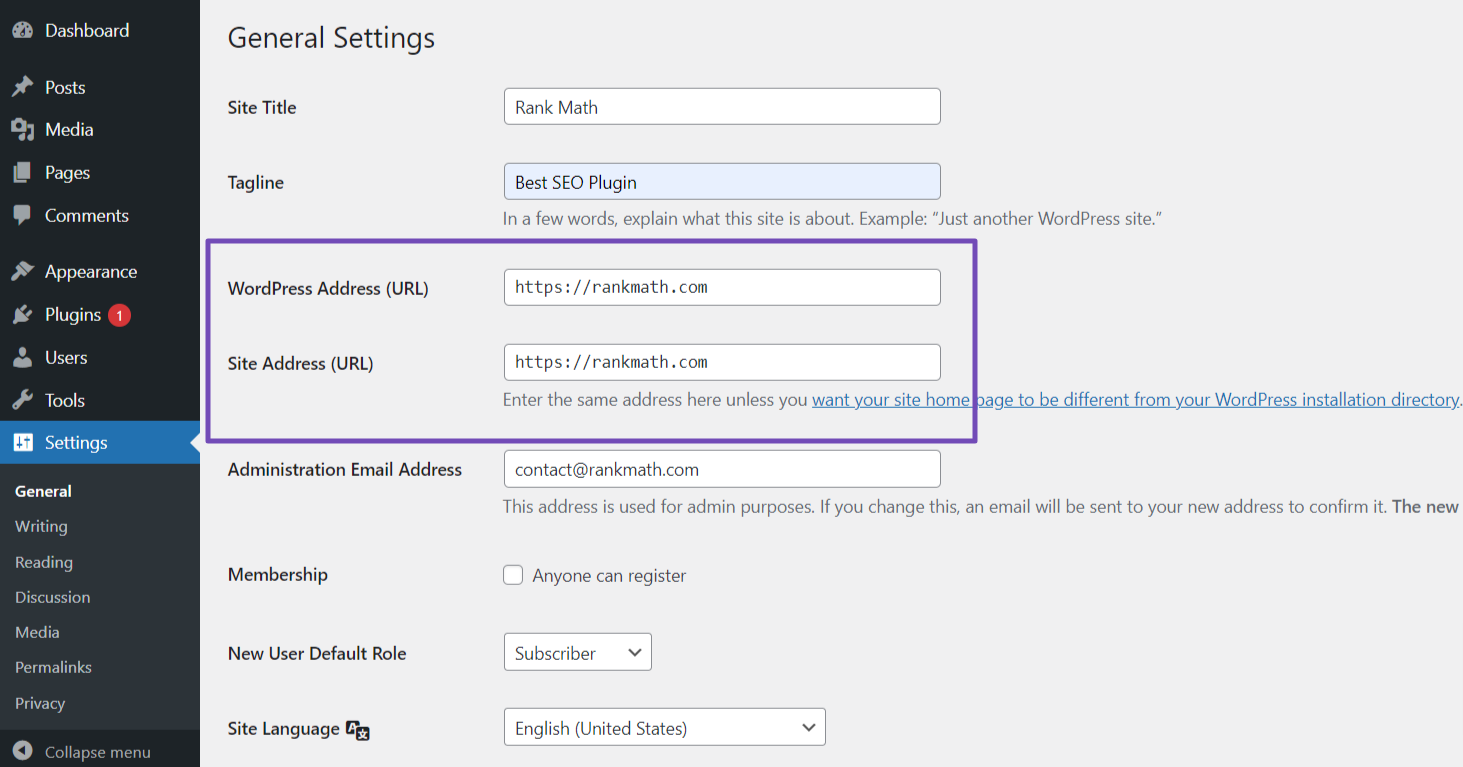Focus the Administration Email Address field
The height and width of the screenshot is (767, 1463).
tap(722, 469)
